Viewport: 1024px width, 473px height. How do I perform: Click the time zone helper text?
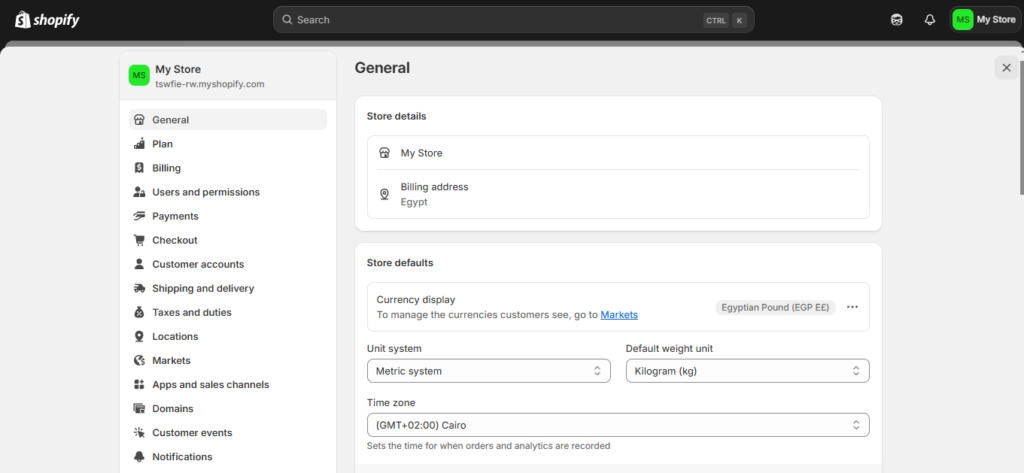click(x=488, y=446)
